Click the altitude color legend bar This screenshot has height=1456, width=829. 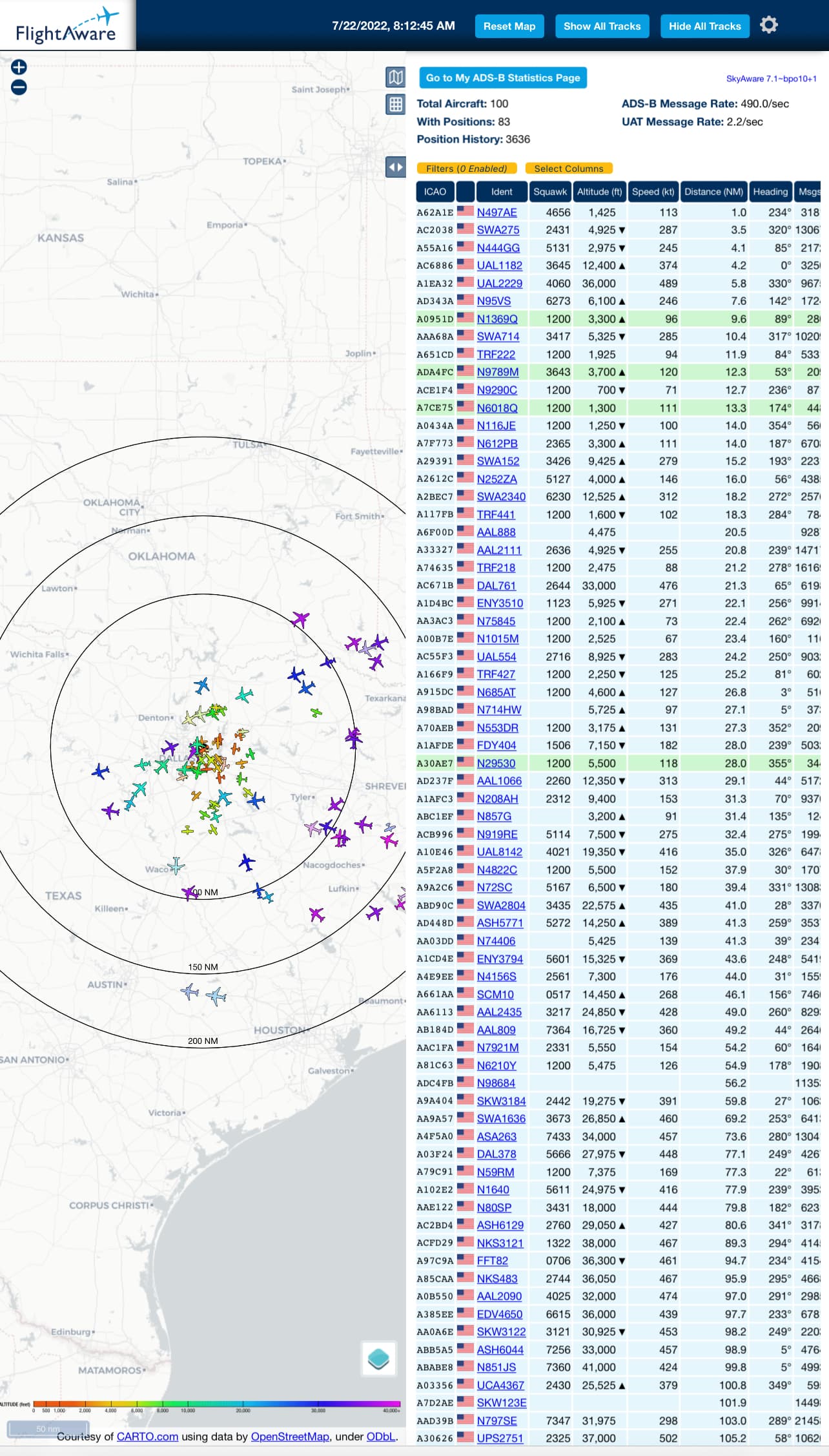[x=216, y=1404]
